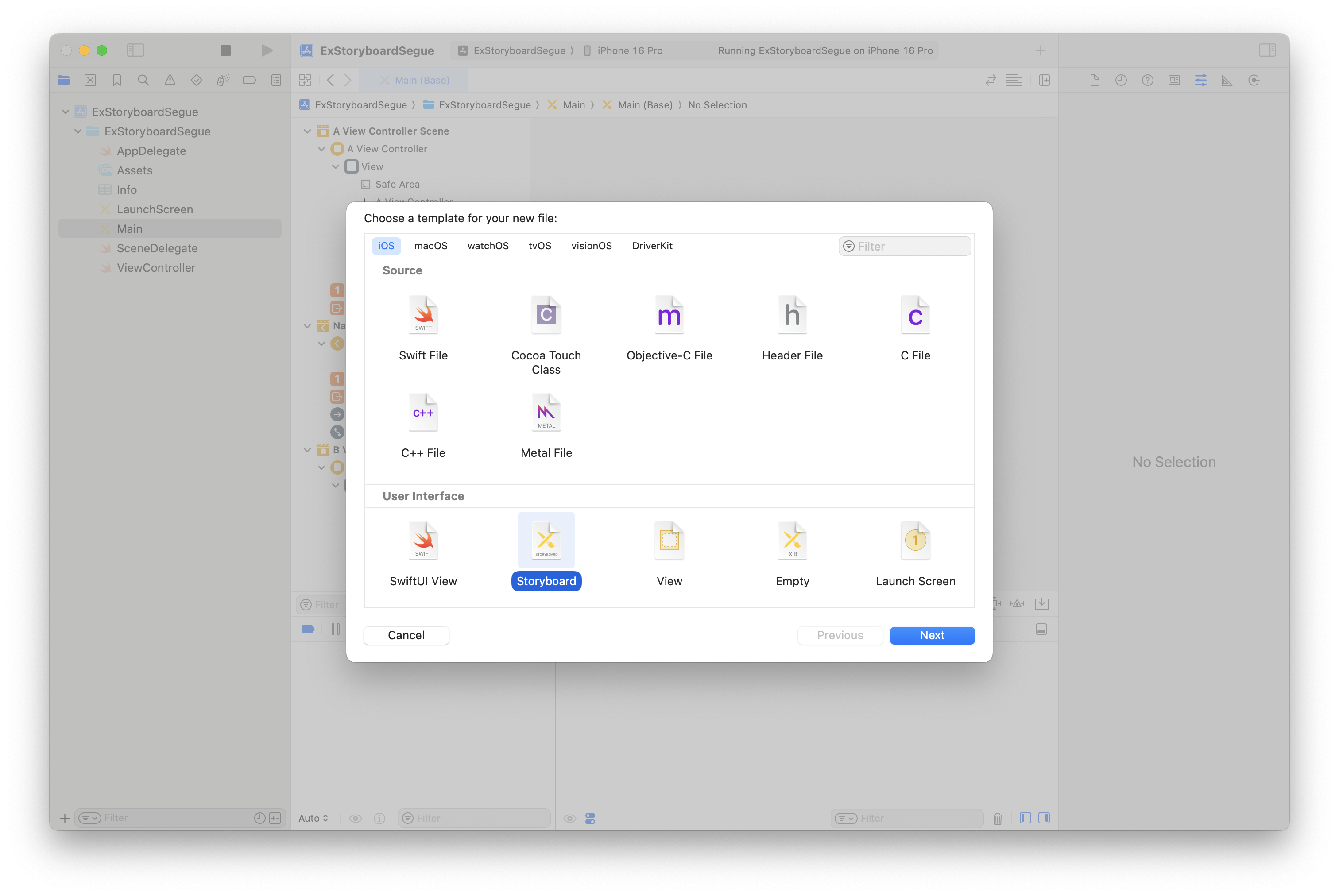
Task: Open the DriverKit platform tab
Action: pyautogui.click(x=652, y=246)
